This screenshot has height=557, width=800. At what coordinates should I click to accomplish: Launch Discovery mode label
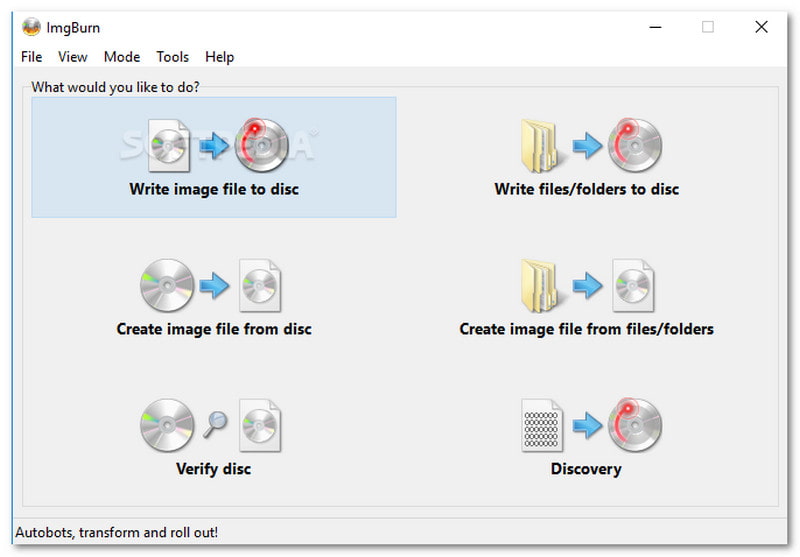[586, 469]
